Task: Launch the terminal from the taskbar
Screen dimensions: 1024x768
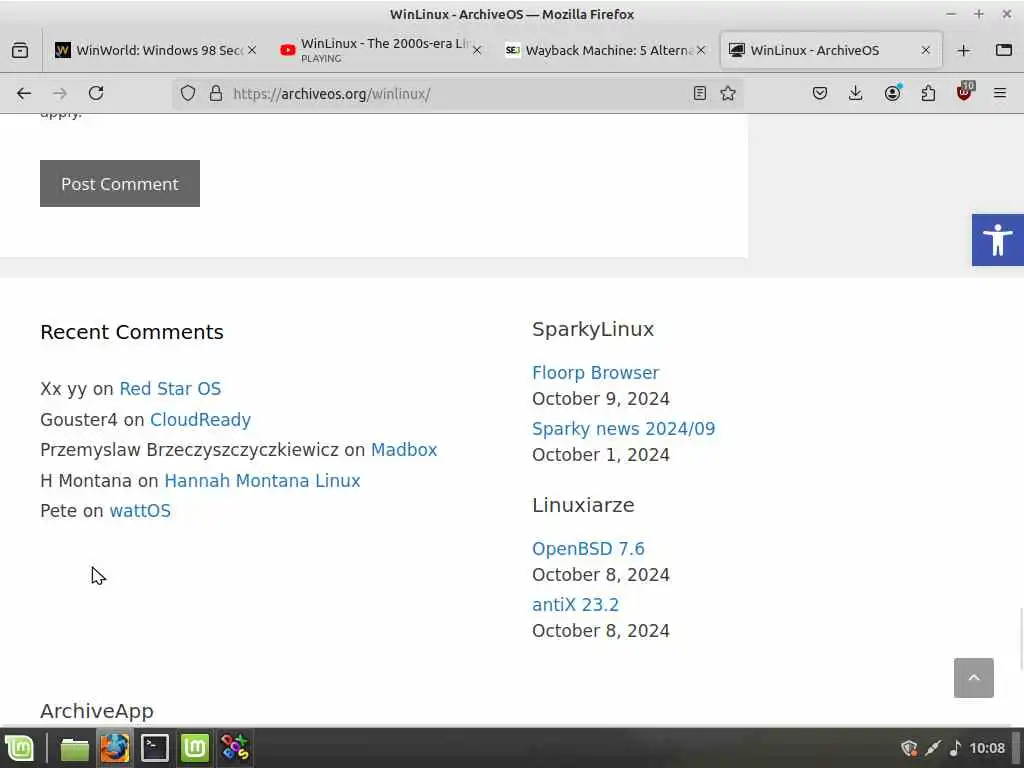Action: click(x=155, y=748)
